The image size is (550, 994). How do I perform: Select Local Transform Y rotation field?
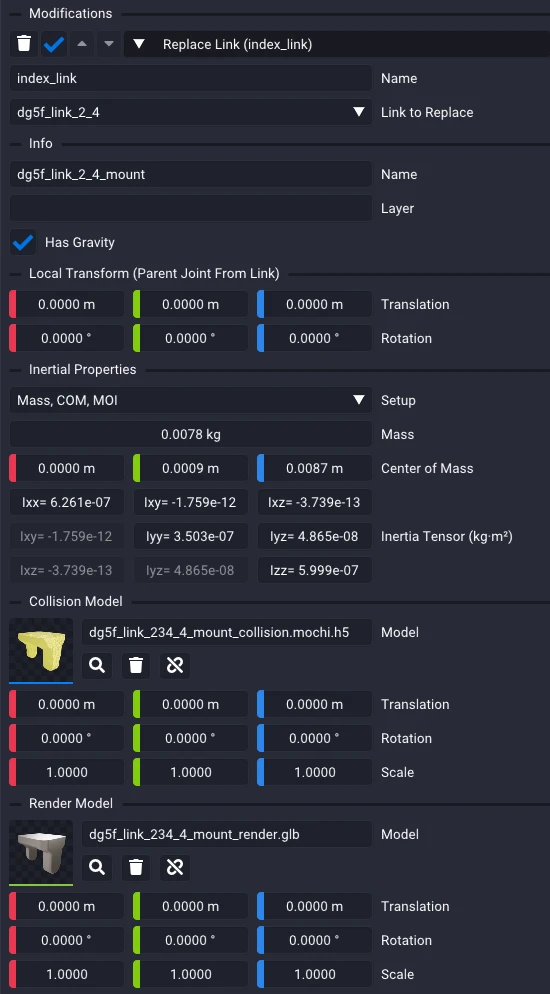[x=190, y=339]
